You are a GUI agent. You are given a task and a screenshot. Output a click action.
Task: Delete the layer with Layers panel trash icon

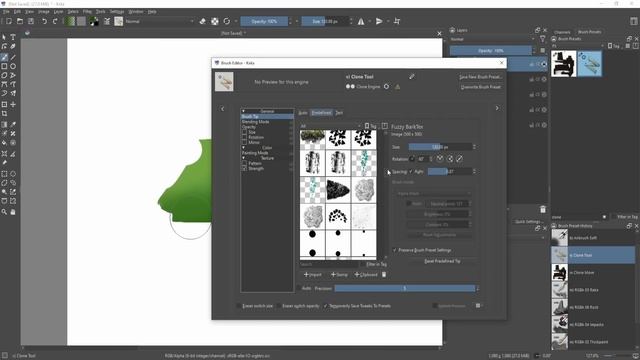point(542,209)
